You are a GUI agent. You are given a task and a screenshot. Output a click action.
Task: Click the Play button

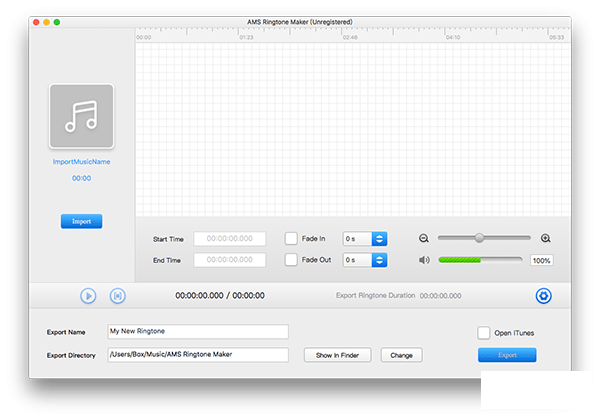(88, 296)
